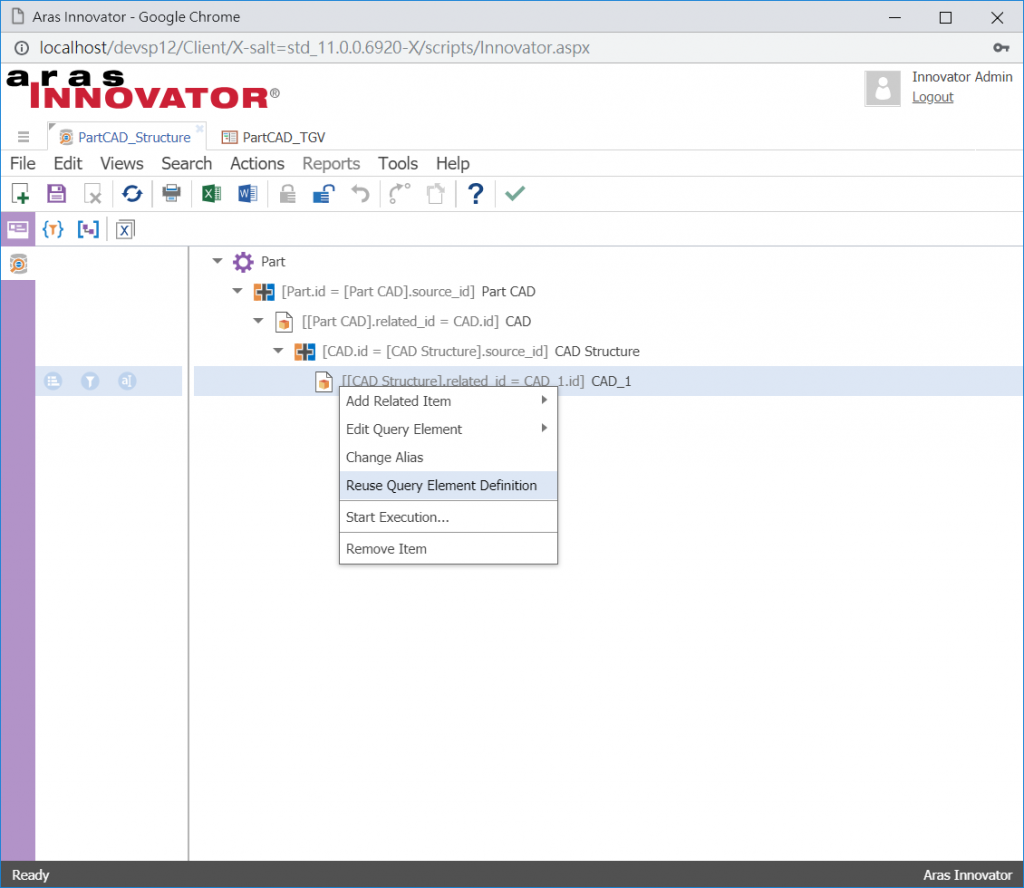1024x888 pixels.
Task: Close the PartCAD_Structure tab
Action: 200,128
